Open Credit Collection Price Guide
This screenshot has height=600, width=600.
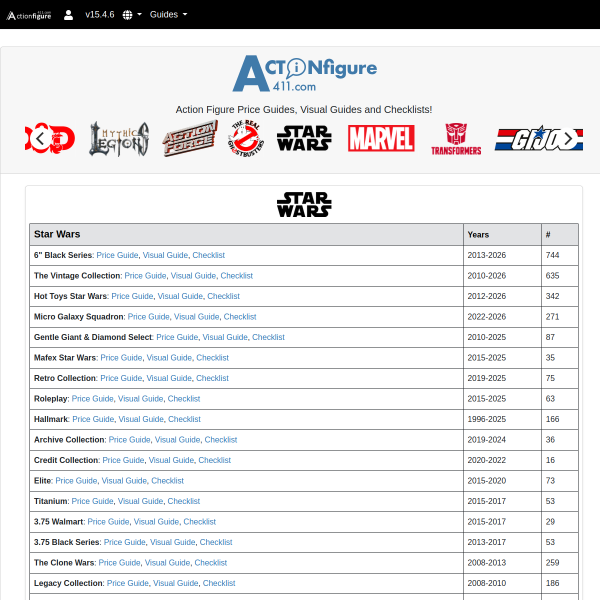(123, 460)
